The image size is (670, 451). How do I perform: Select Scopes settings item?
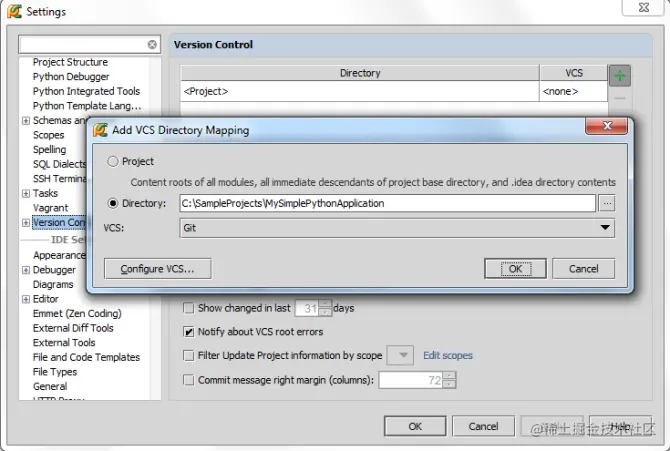[x=49, y=135]
